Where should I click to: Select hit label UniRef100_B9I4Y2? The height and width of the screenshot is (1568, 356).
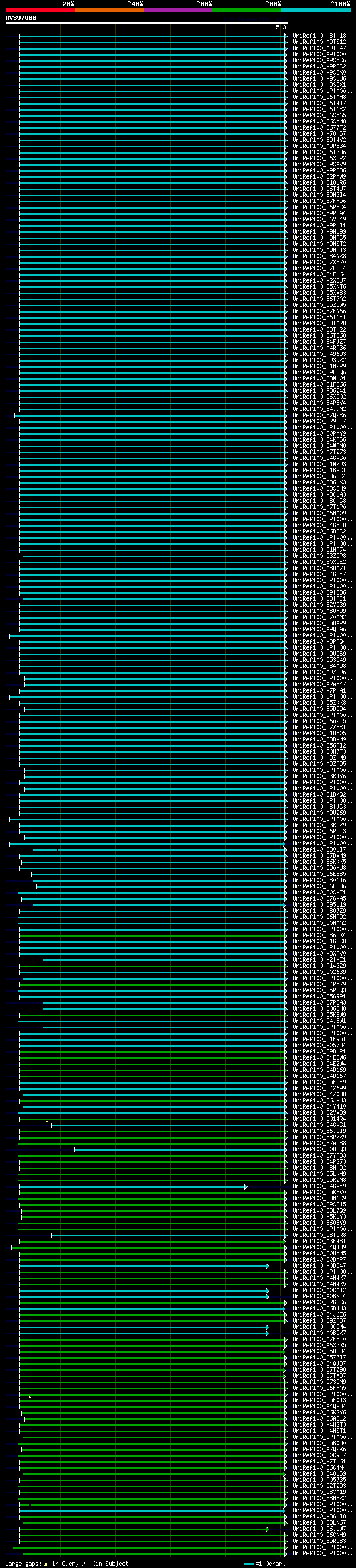tap(319, 140)
